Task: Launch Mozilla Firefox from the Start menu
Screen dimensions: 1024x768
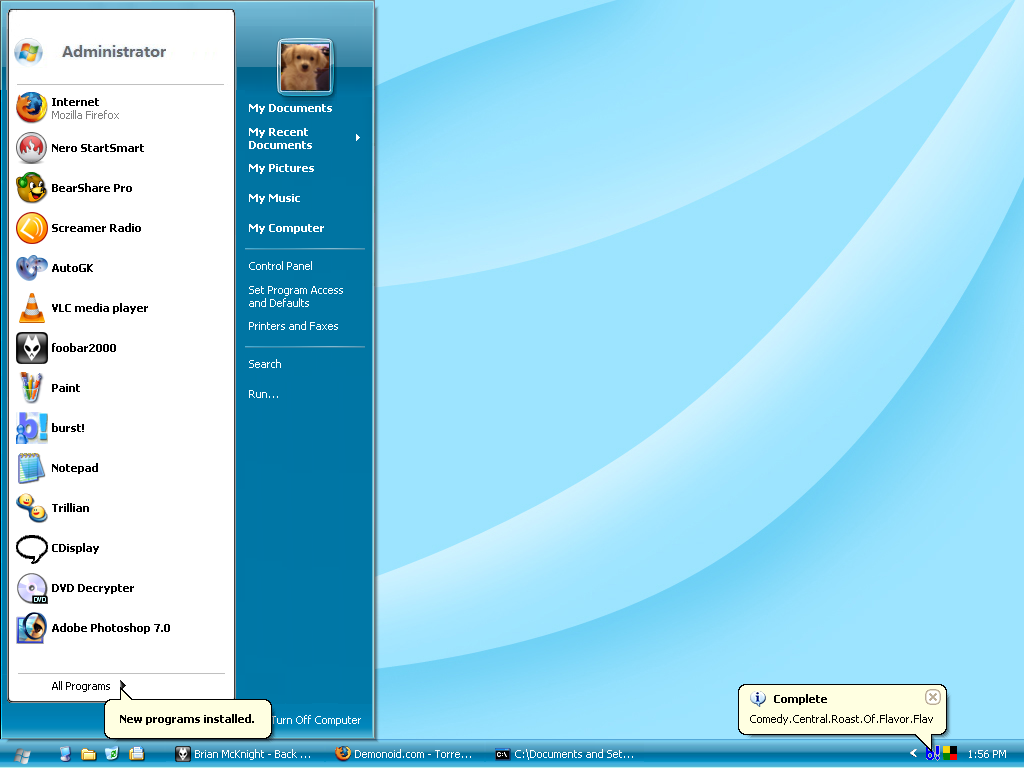Action: 121,108
